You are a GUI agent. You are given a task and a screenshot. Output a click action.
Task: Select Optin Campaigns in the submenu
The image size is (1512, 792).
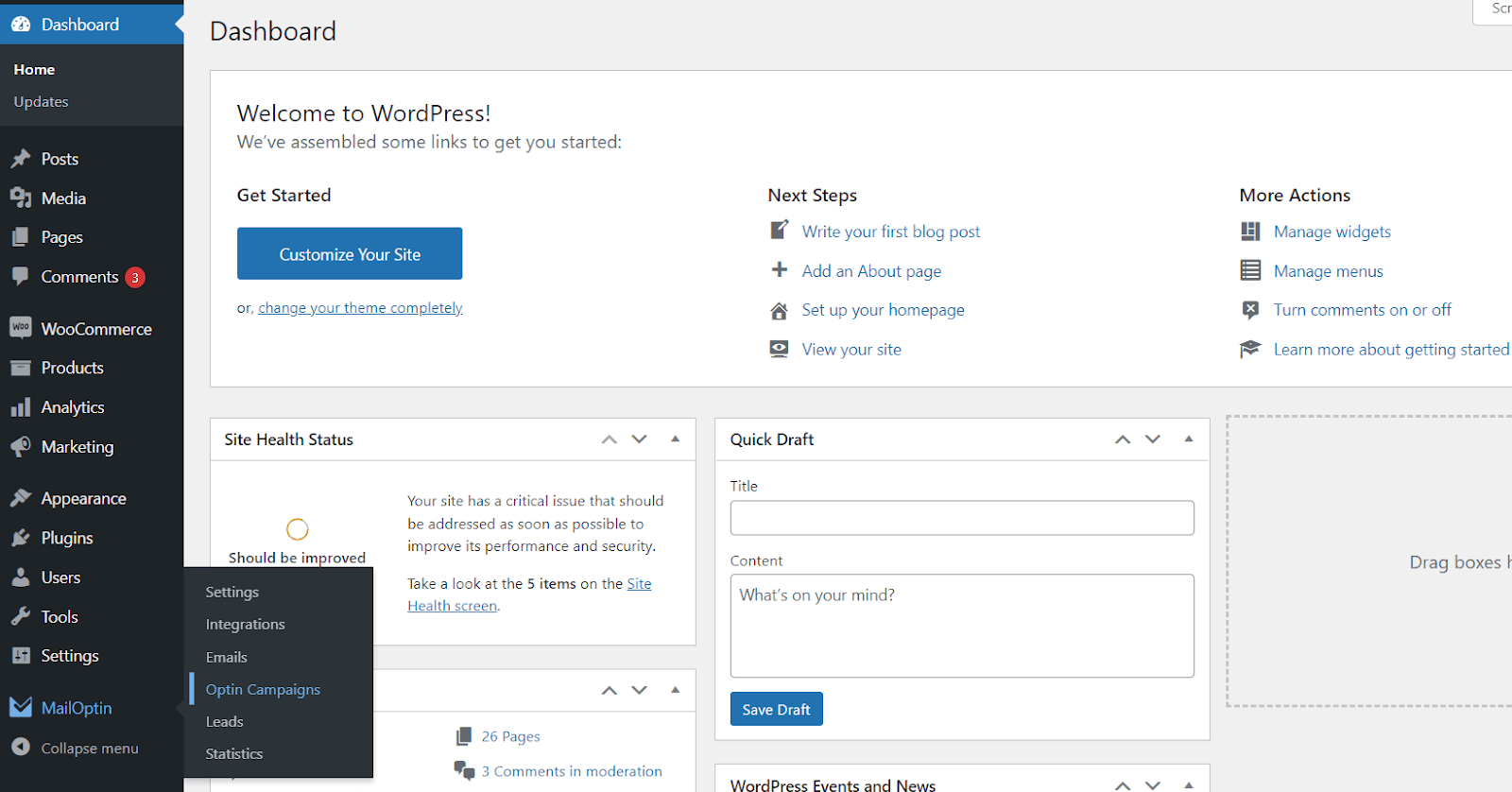point(264,690)
